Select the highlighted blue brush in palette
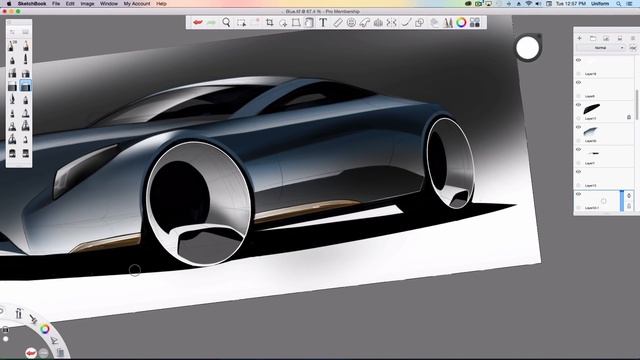The width and height of the screenshot is (640, 360). click(x=25, y=86)
